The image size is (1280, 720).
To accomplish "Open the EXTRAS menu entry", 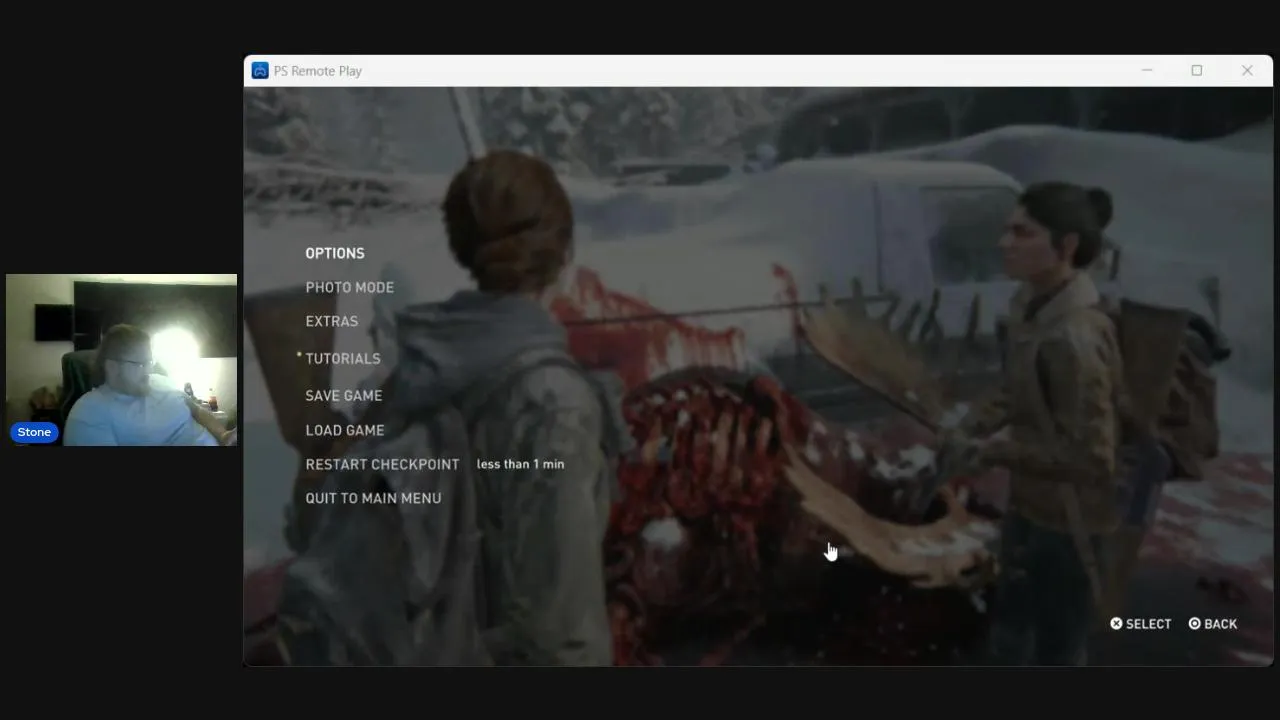I will [x=332, y=321].
